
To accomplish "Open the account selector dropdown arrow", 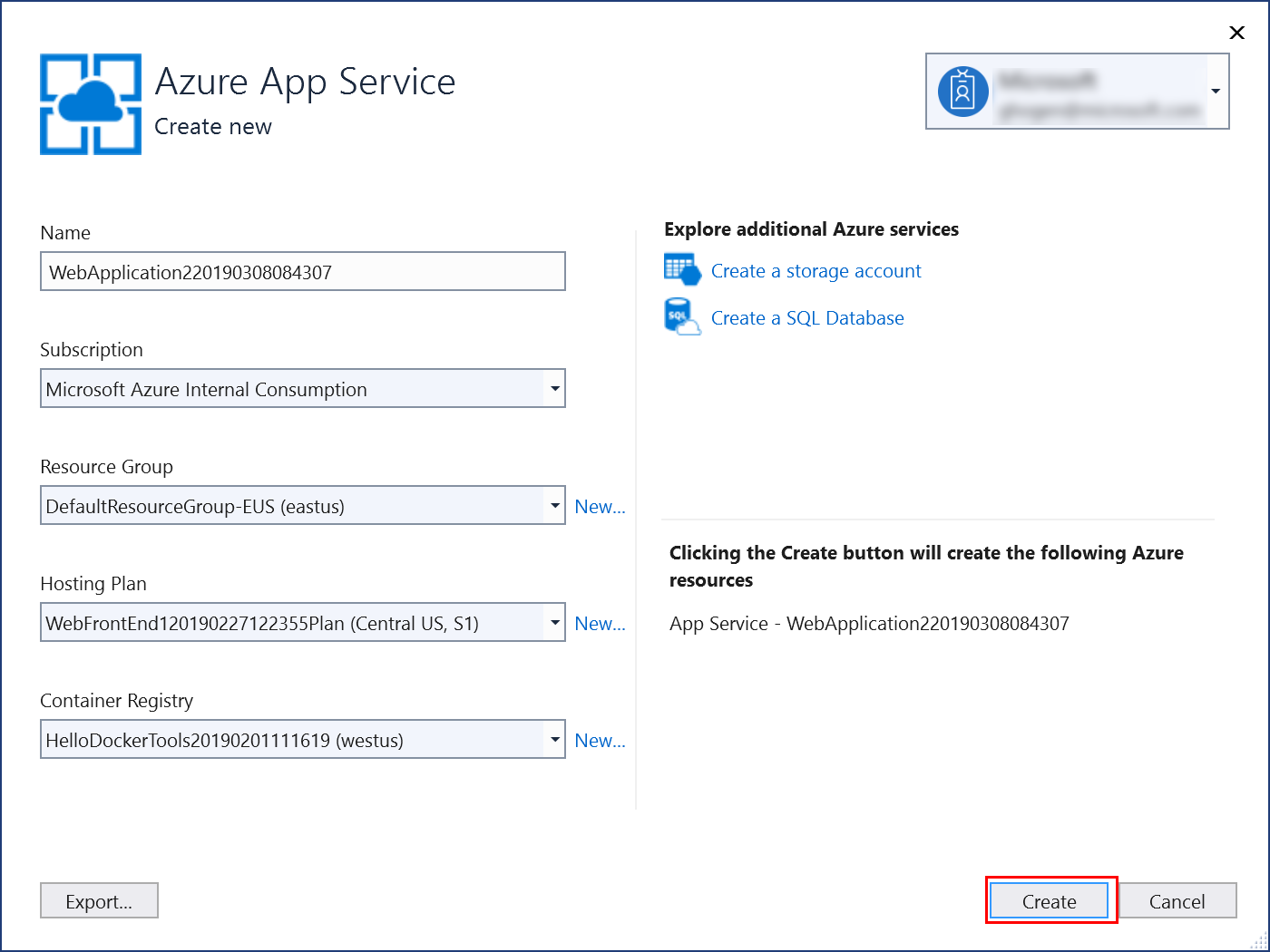I will coord(1216,92).
